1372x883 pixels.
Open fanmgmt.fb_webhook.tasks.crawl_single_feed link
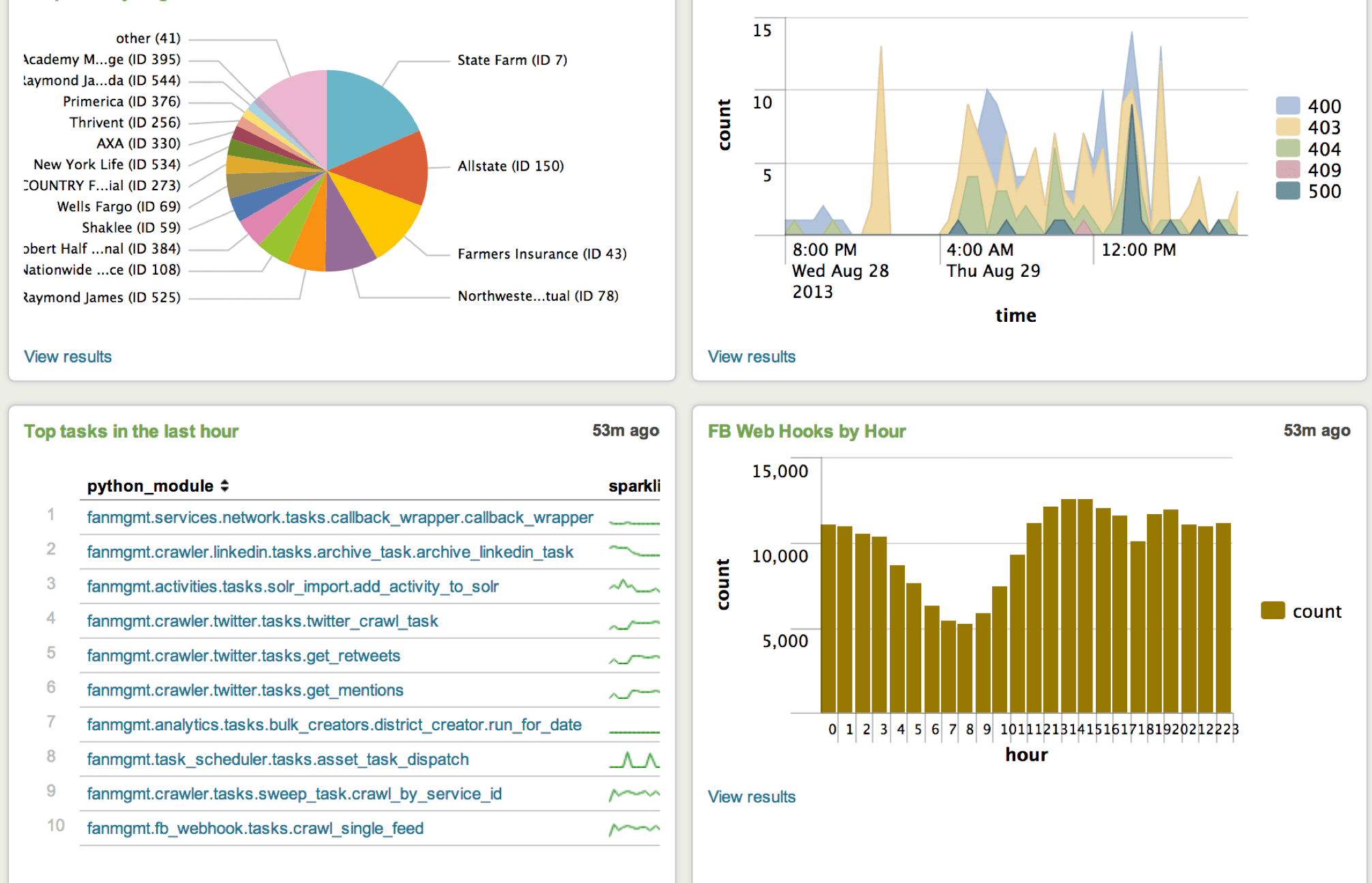[x=254, y=828]
